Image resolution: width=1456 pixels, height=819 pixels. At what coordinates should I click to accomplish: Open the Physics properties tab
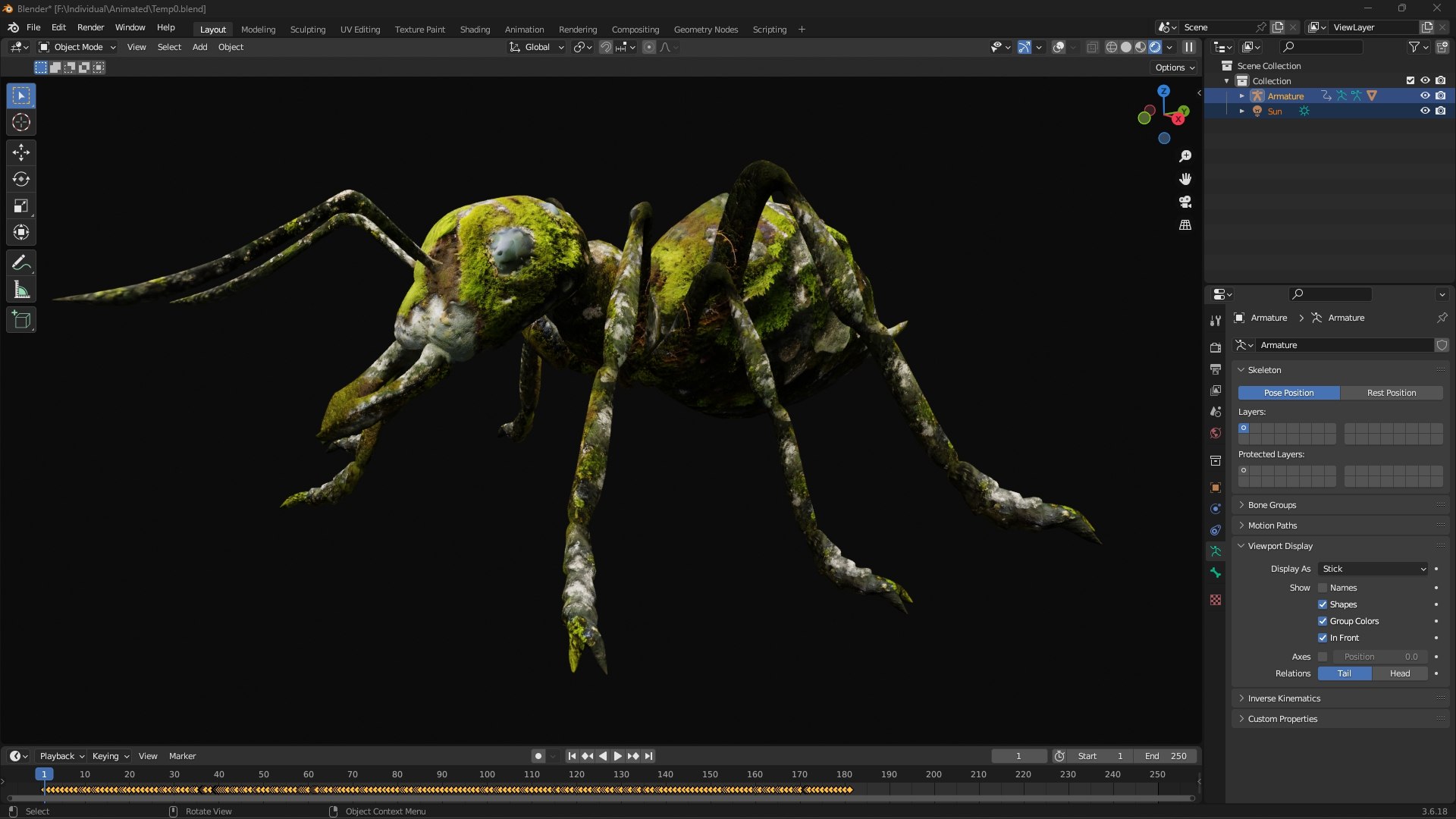click(x=1216, y=509)
